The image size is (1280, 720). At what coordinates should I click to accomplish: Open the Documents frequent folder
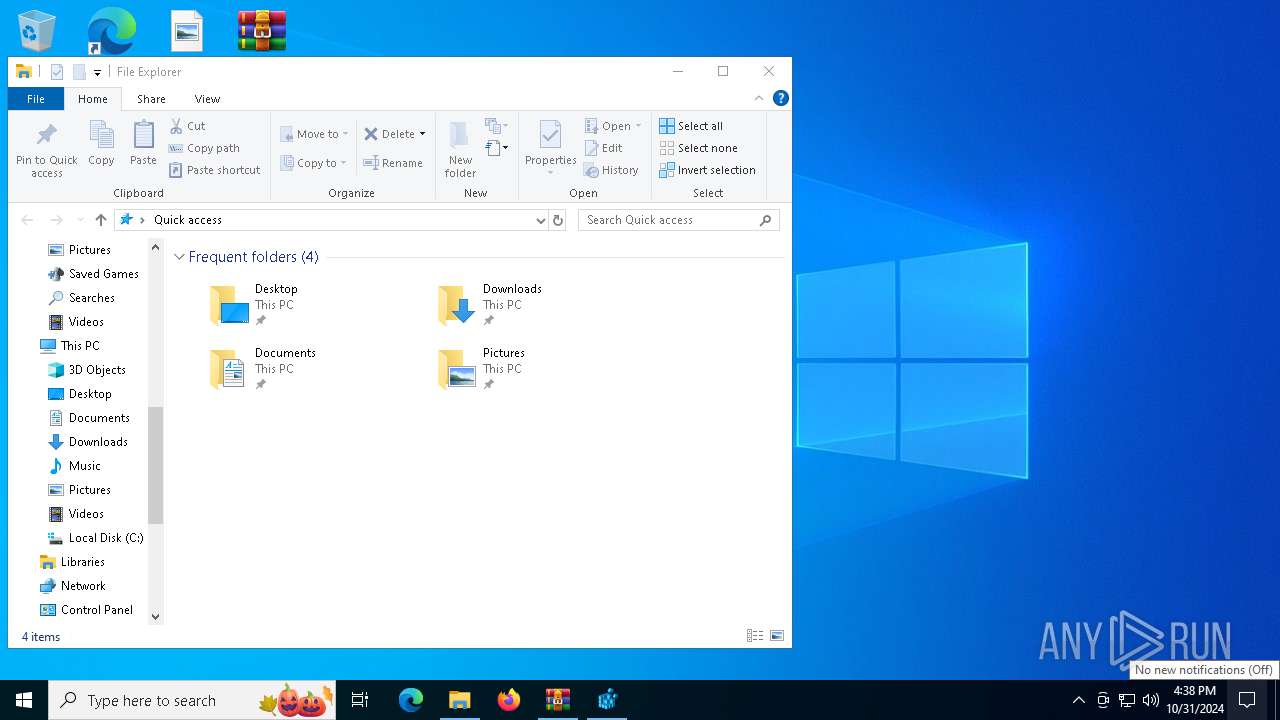coord(263,369)
